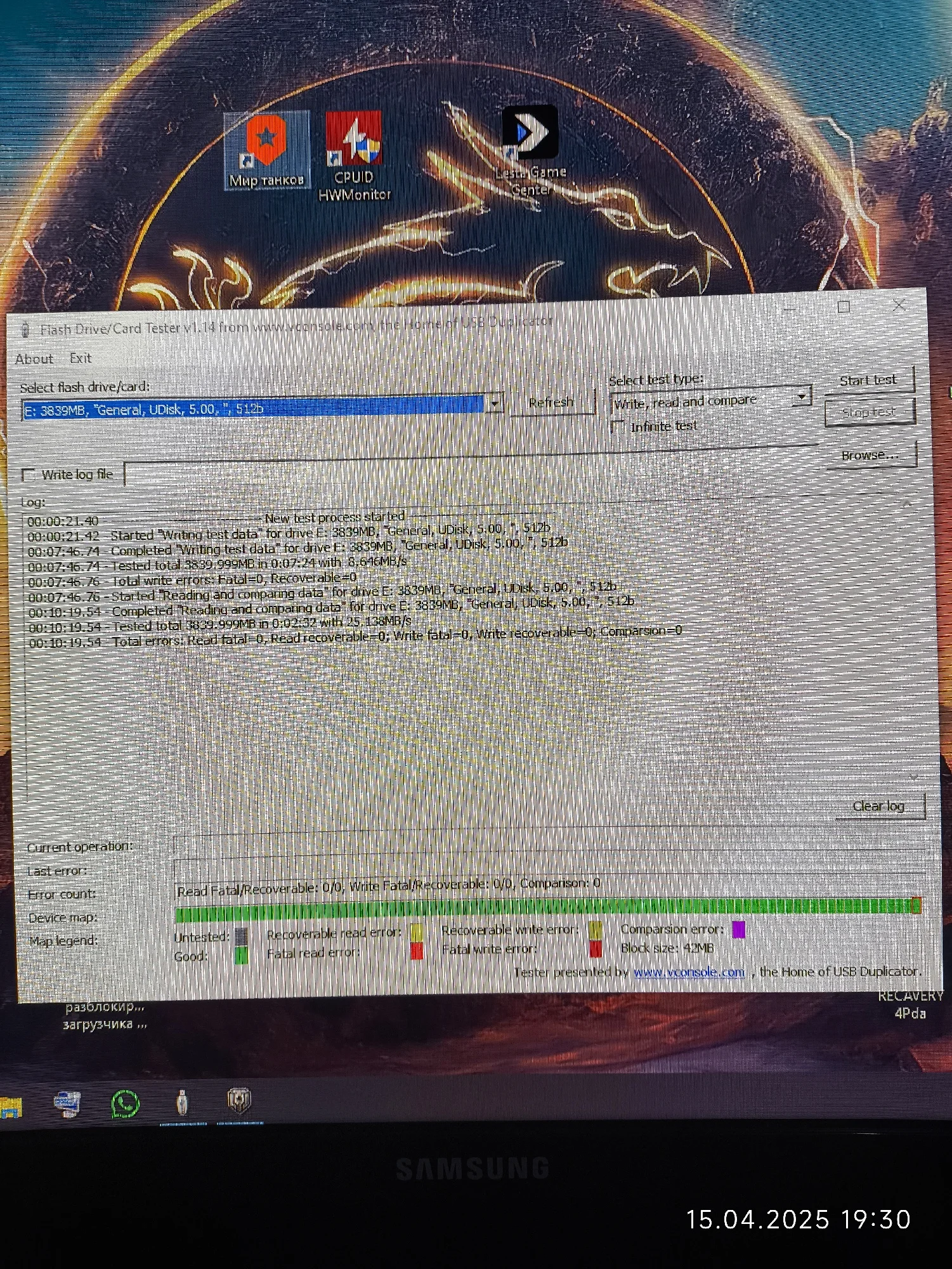The height and width of the screenshot is (1269, 952).
Task: Select the 'New test process started' log line
Action: point(216,519)
